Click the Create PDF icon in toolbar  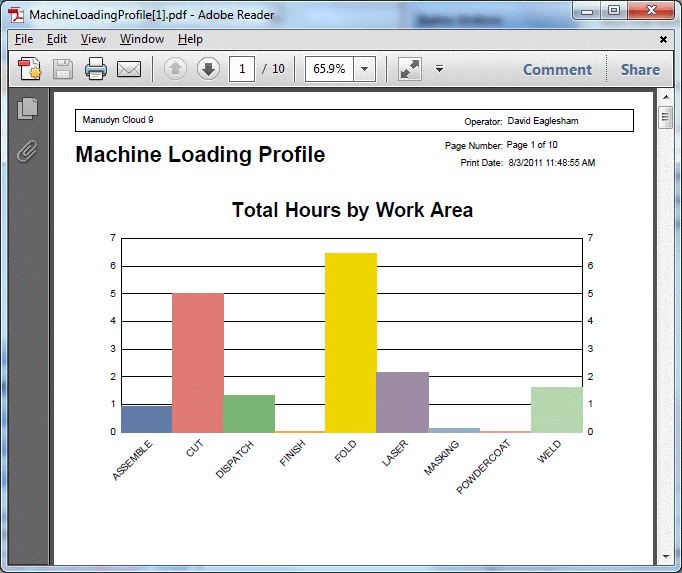coord(29,69)
